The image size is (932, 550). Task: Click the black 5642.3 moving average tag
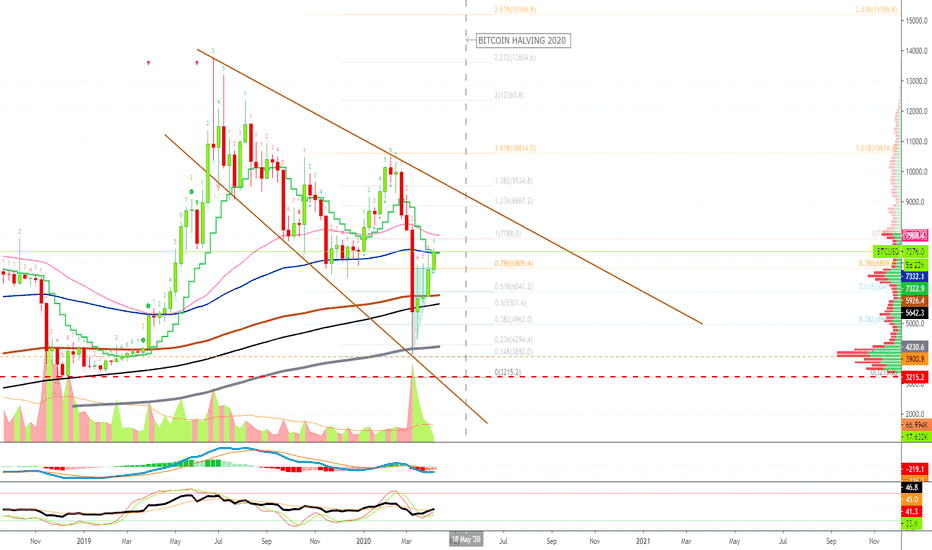(x=915, y=313)
